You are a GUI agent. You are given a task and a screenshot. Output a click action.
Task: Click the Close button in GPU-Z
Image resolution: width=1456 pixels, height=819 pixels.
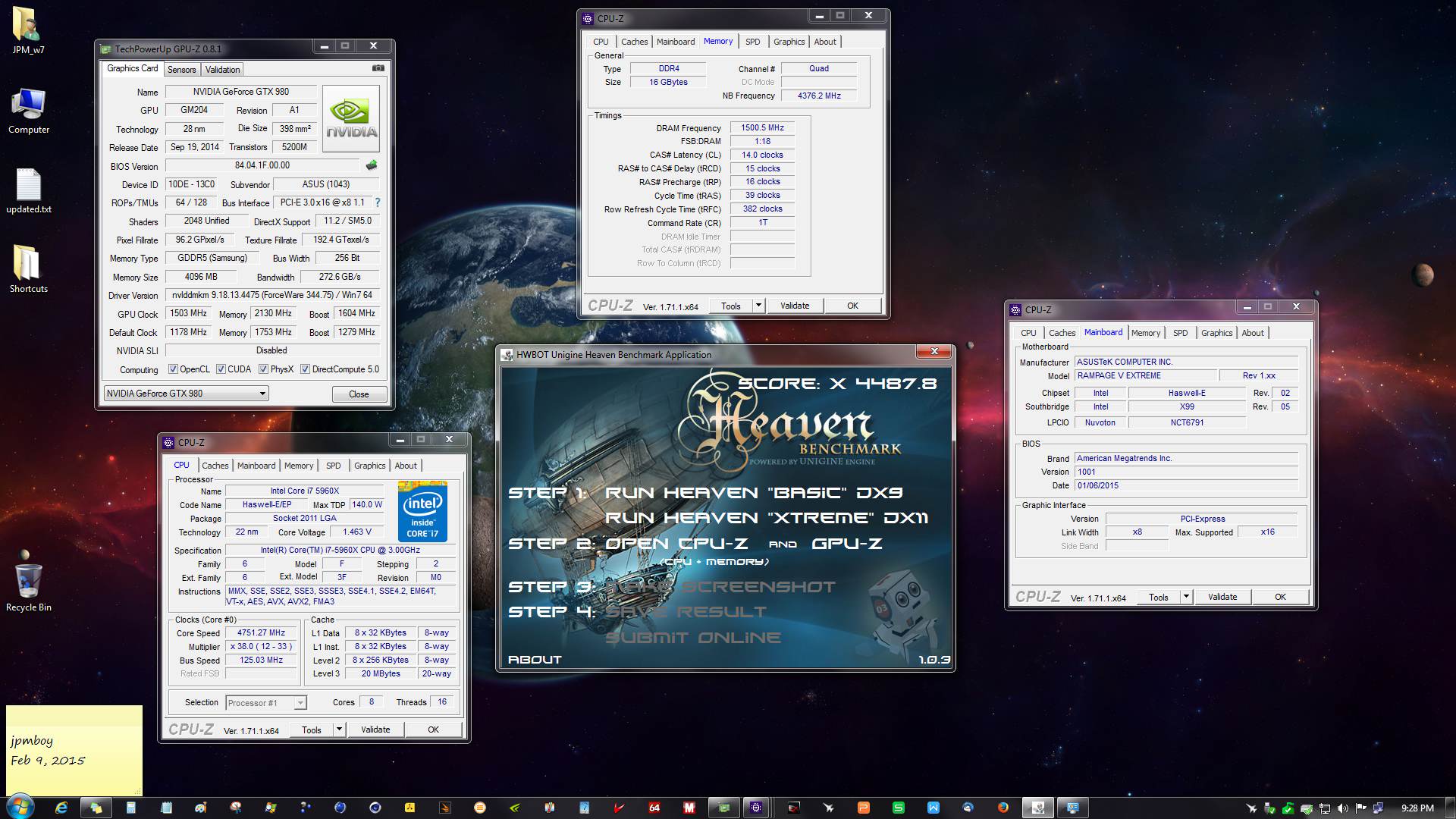[359, 394]
